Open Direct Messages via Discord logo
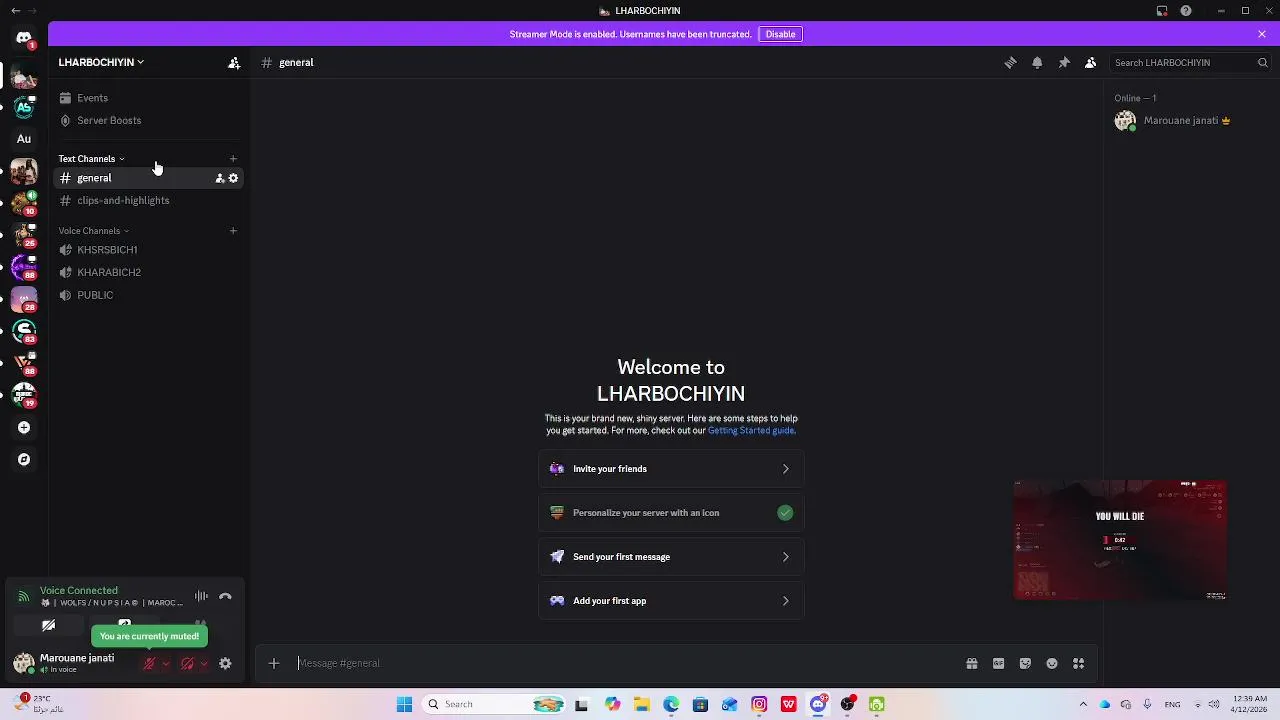Screen dimensions: 1280x720 pos(24,38)
